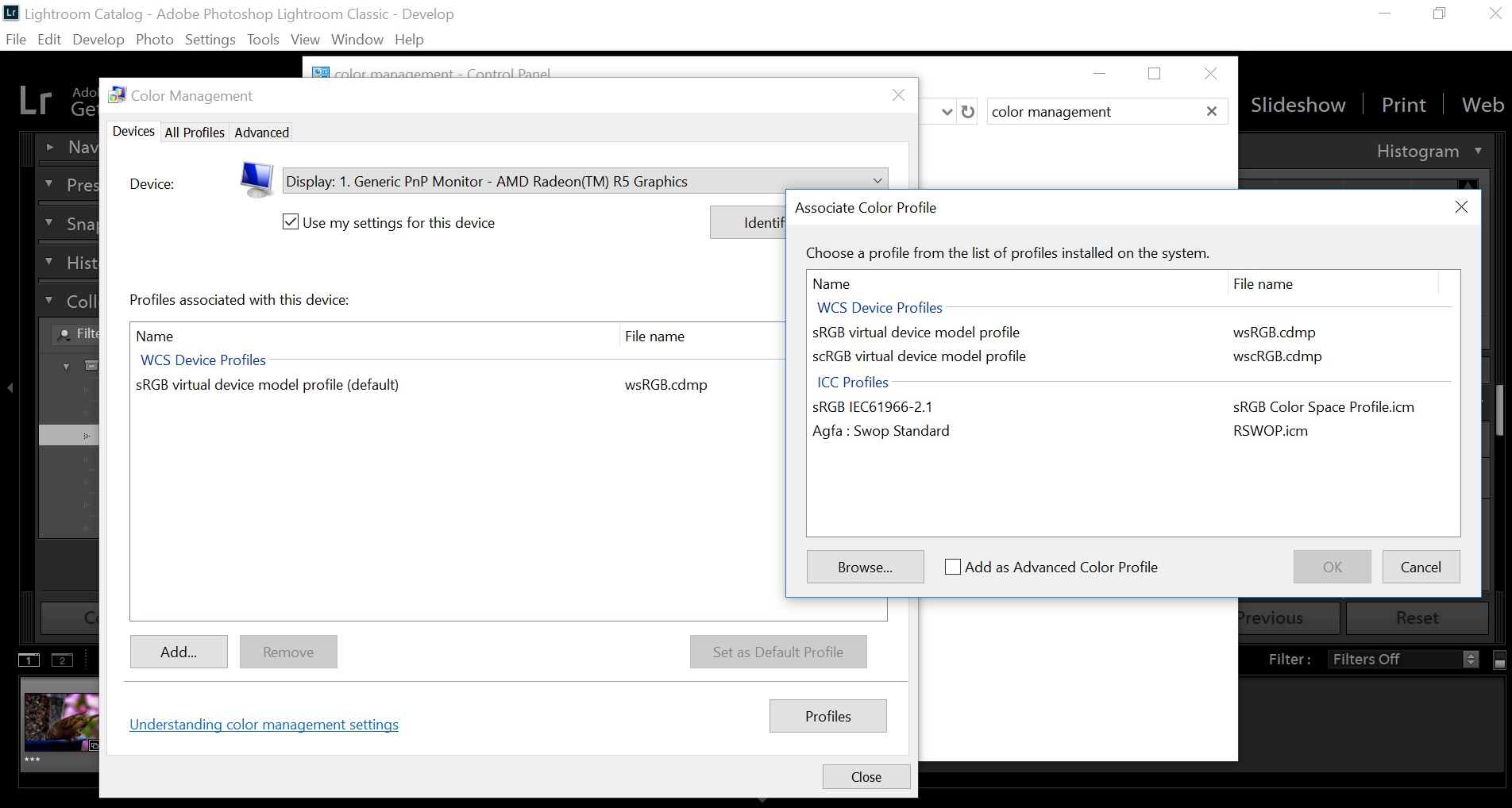The height and width of the screenshot is (808, 1512).
Task: Collapse the History panel triangle
Action: 49,261
